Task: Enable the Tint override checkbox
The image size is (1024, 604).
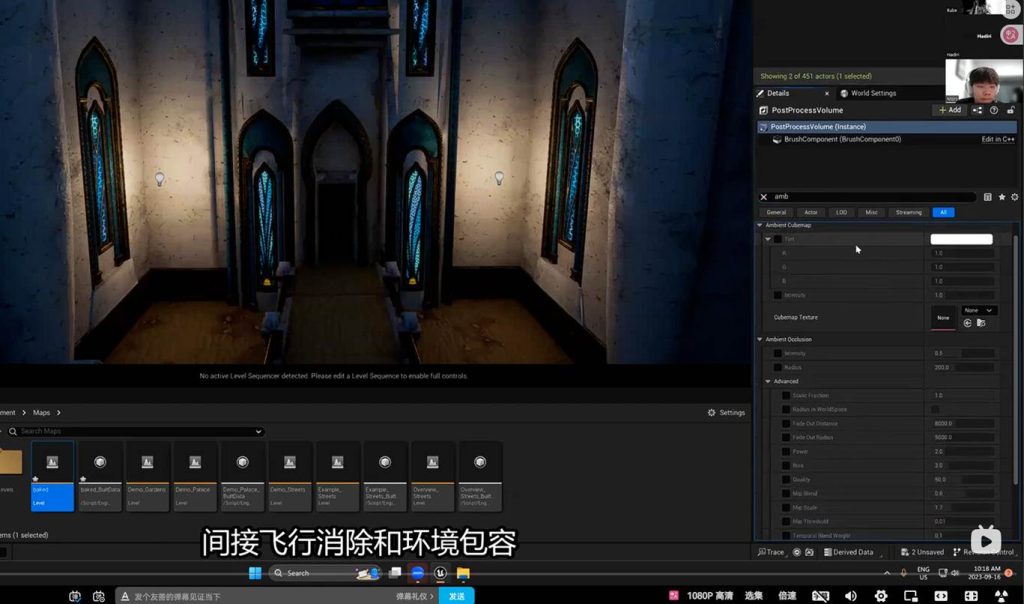Action: pyautogui.click(x=778, y=240)
